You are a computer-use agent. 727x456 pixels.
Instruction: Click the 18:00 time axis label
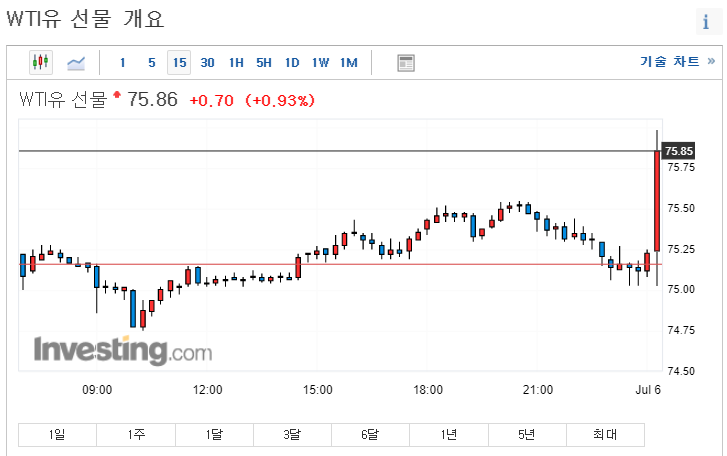[x=428, y=390]
